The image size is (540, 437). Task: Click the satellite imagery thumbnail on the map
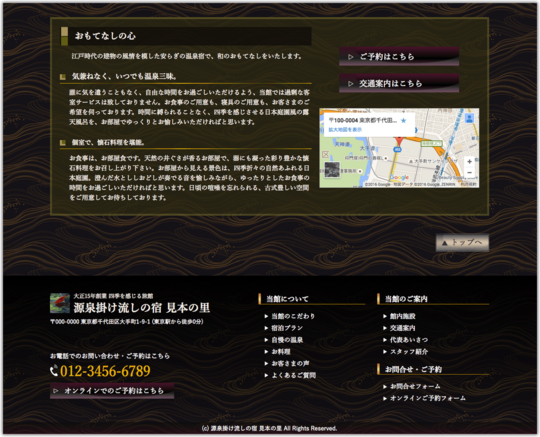332,170
